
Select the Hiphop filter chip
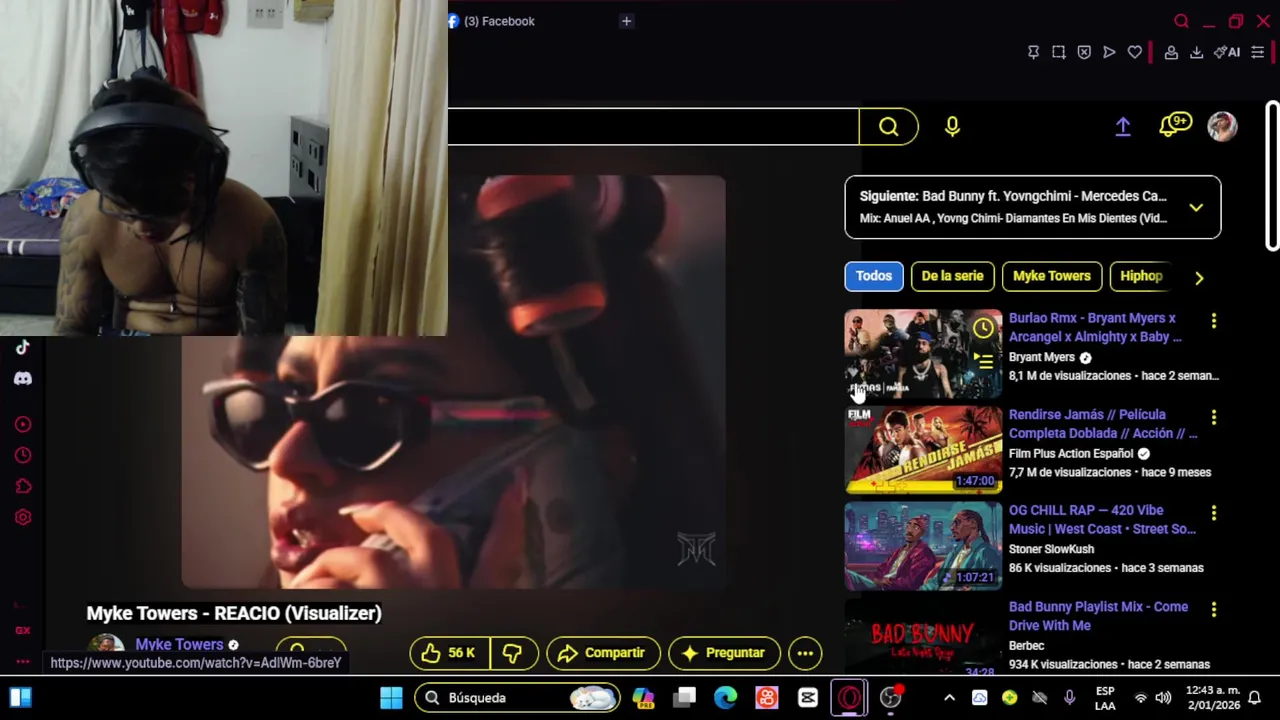[x=1141, y=276]
